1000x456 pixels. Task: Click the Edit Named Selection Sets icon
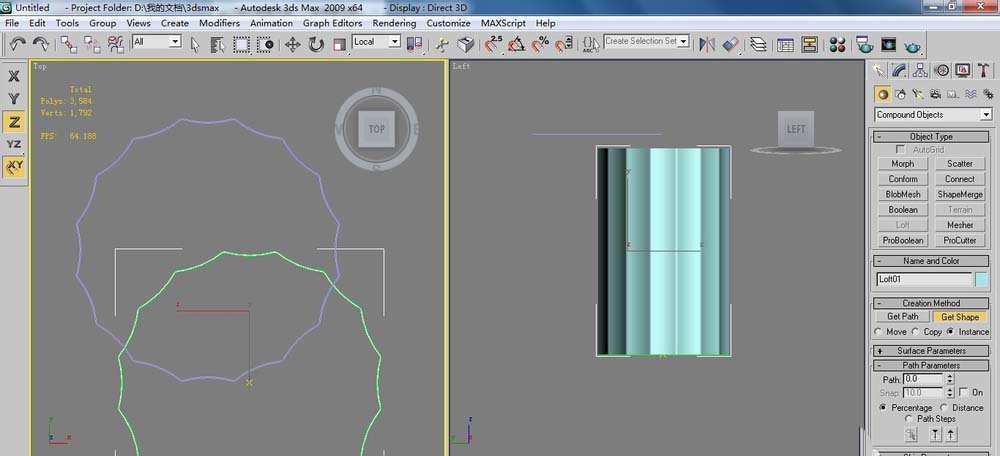click(591, 44)
